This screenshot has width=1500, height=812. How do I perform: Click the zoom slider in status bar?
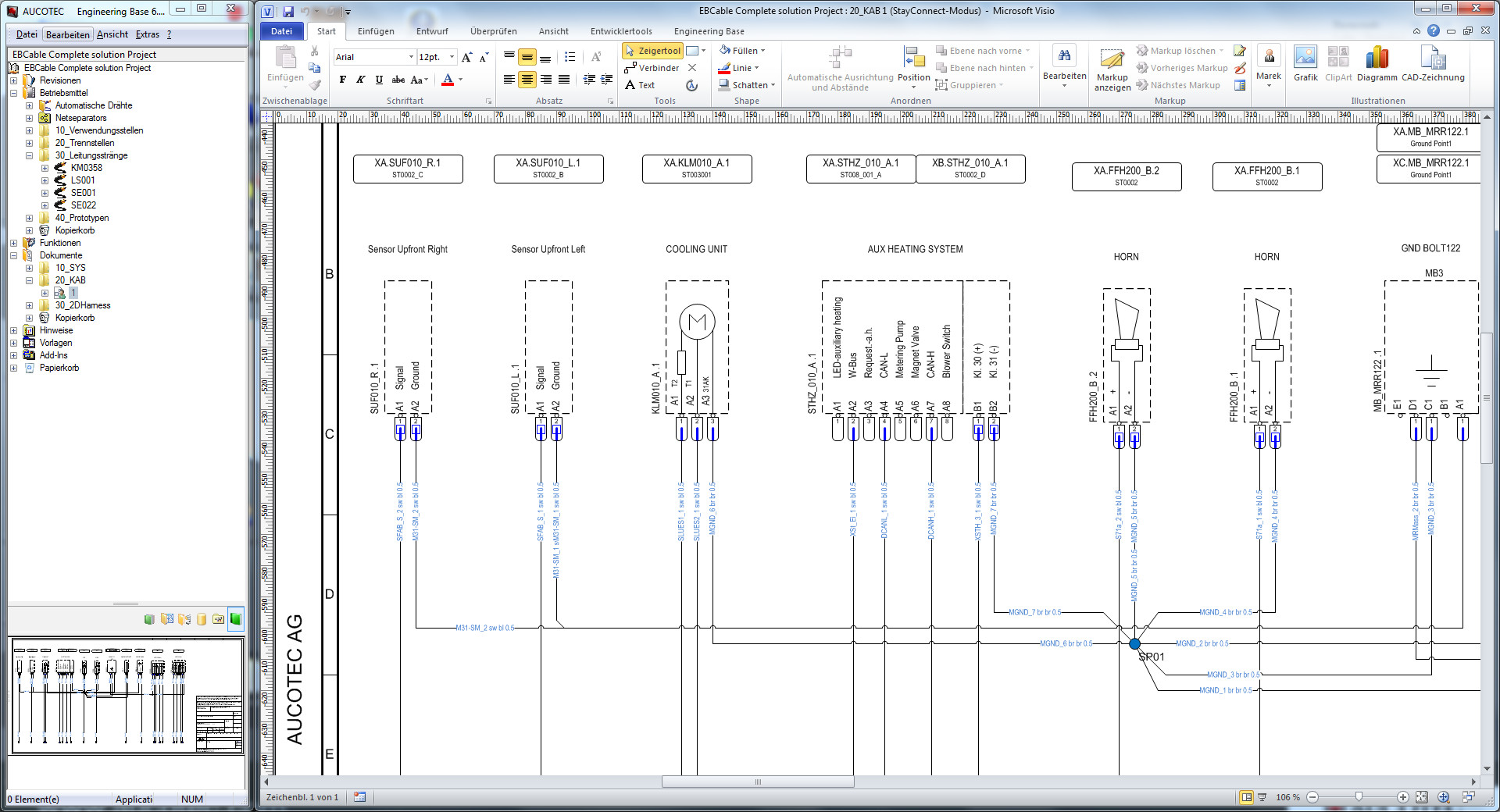tap(1359, 797)
